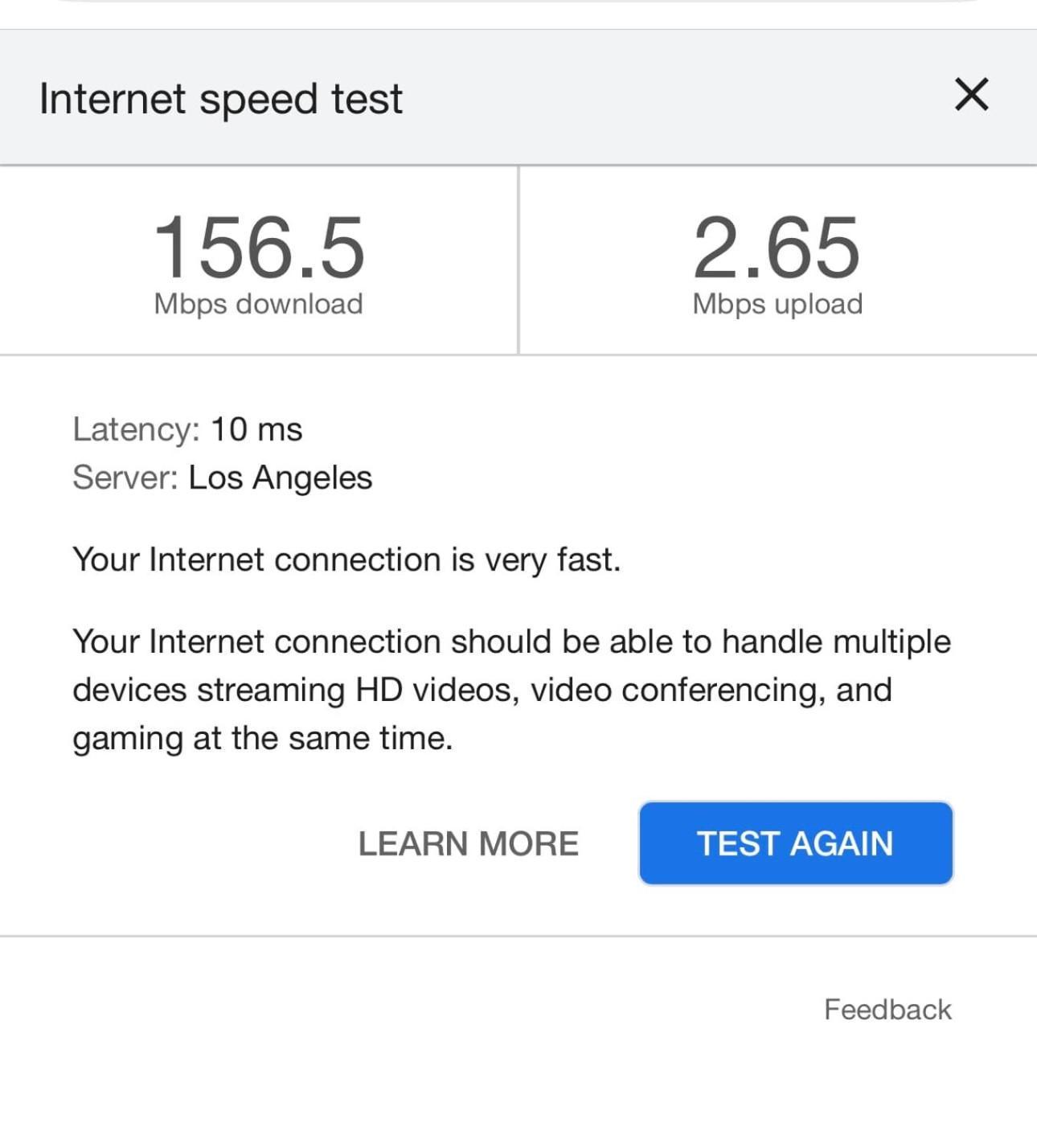The width and height of the screenshot is (1037, 1148).
Task: Select the 156.5 download speed number
Action: 258,247
